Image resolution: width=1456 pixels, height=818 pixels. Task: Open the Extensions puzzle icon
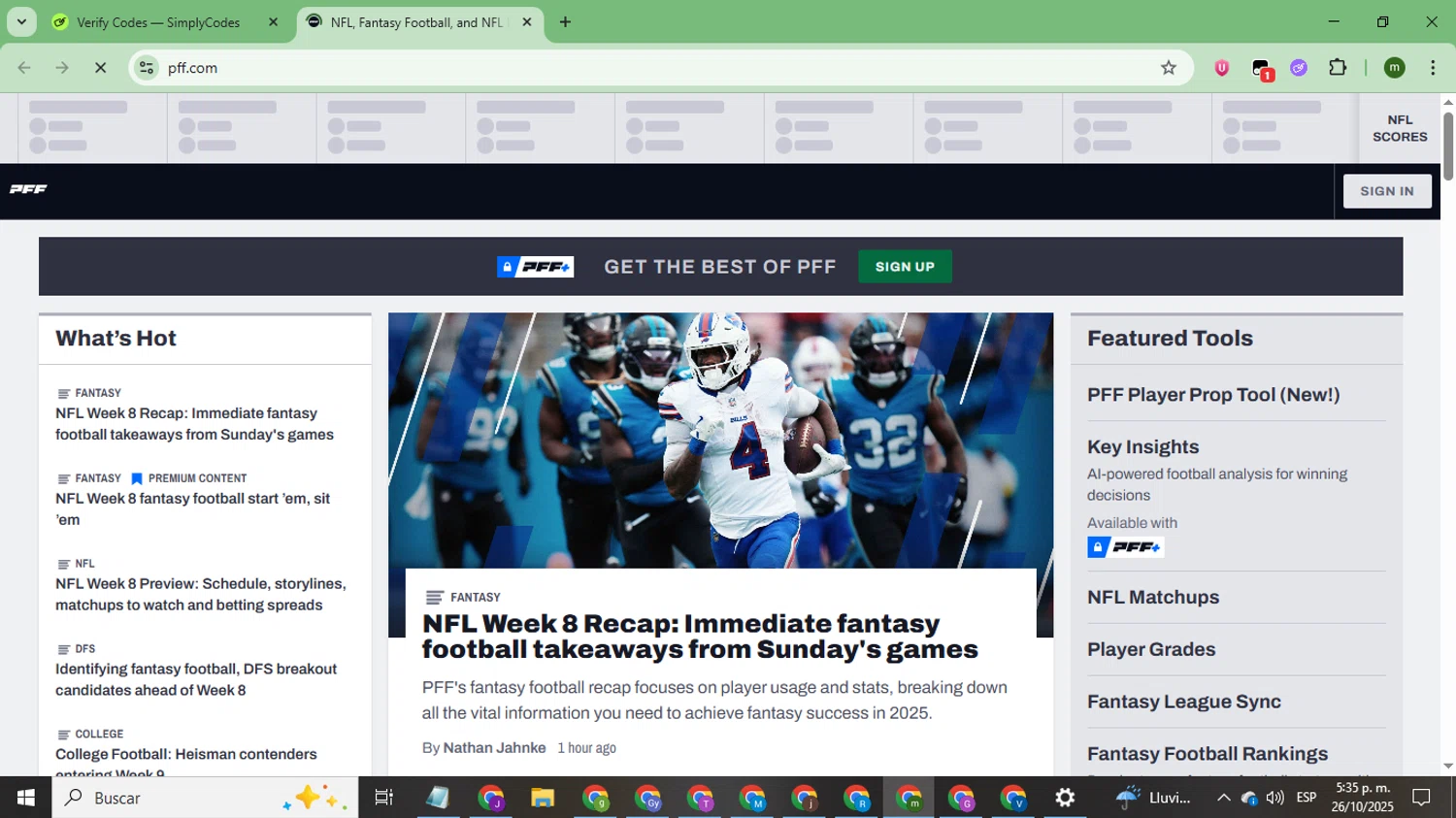tap(1338, 68)
